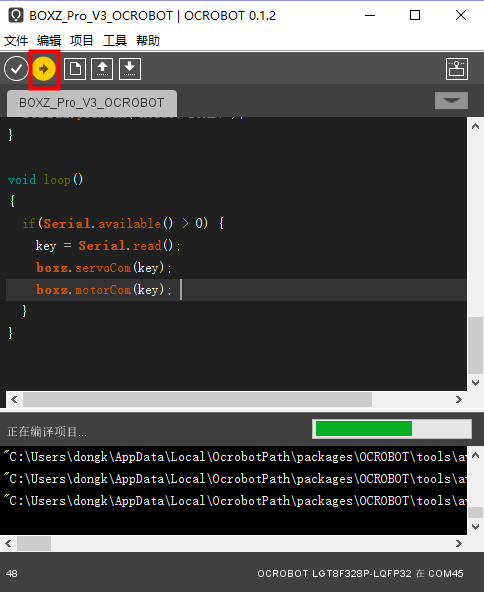This screenshot has height=592, width=484.
Task: Save the sketch with the down-arrow icon
Action: 130,69
